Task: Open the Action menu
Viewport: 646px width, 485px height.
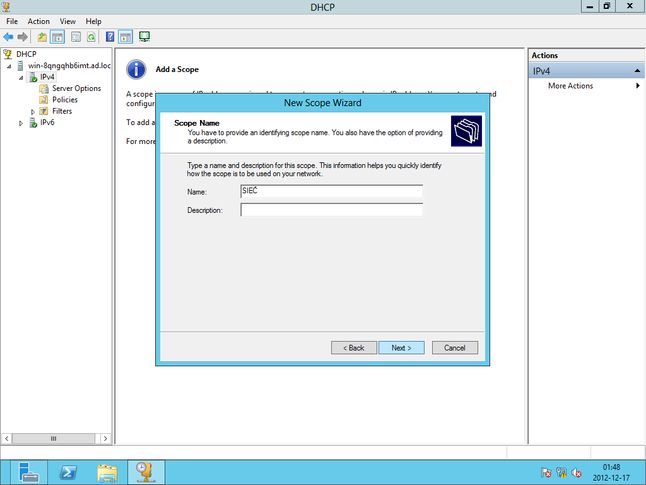Action: tap(38, 21)
